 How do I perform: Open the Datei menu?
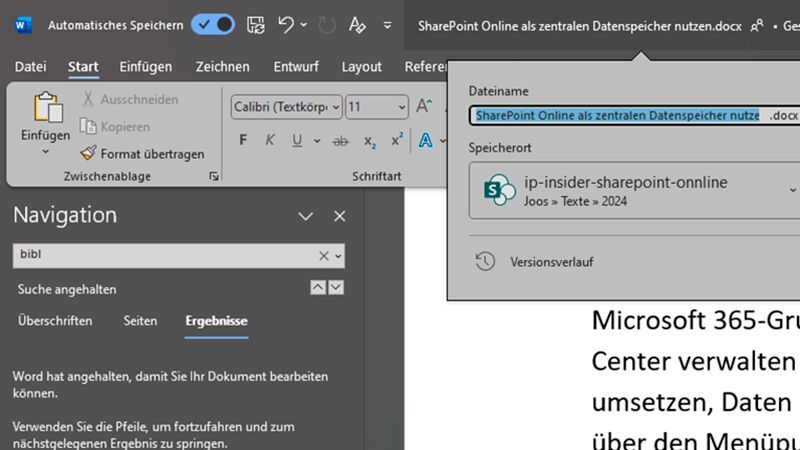[30, 67]
